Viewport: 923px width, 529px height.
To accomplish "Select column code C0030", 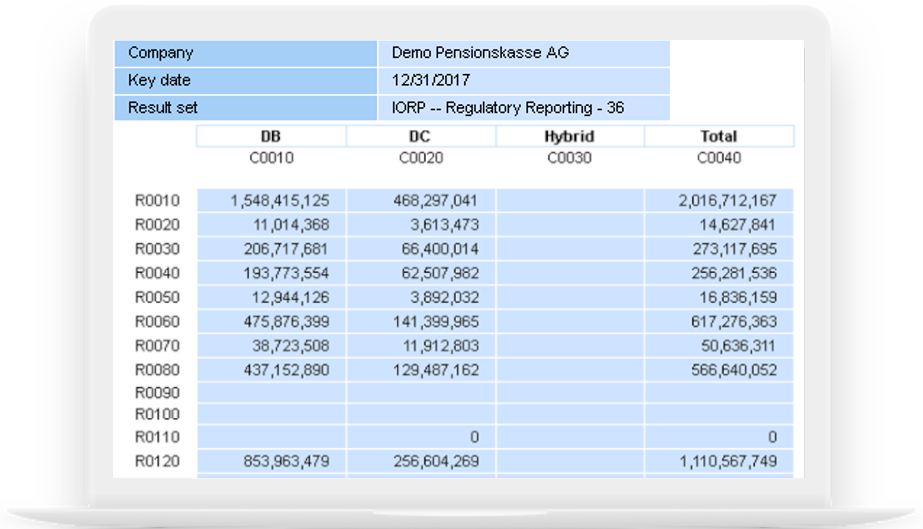I will pos(569,157).
